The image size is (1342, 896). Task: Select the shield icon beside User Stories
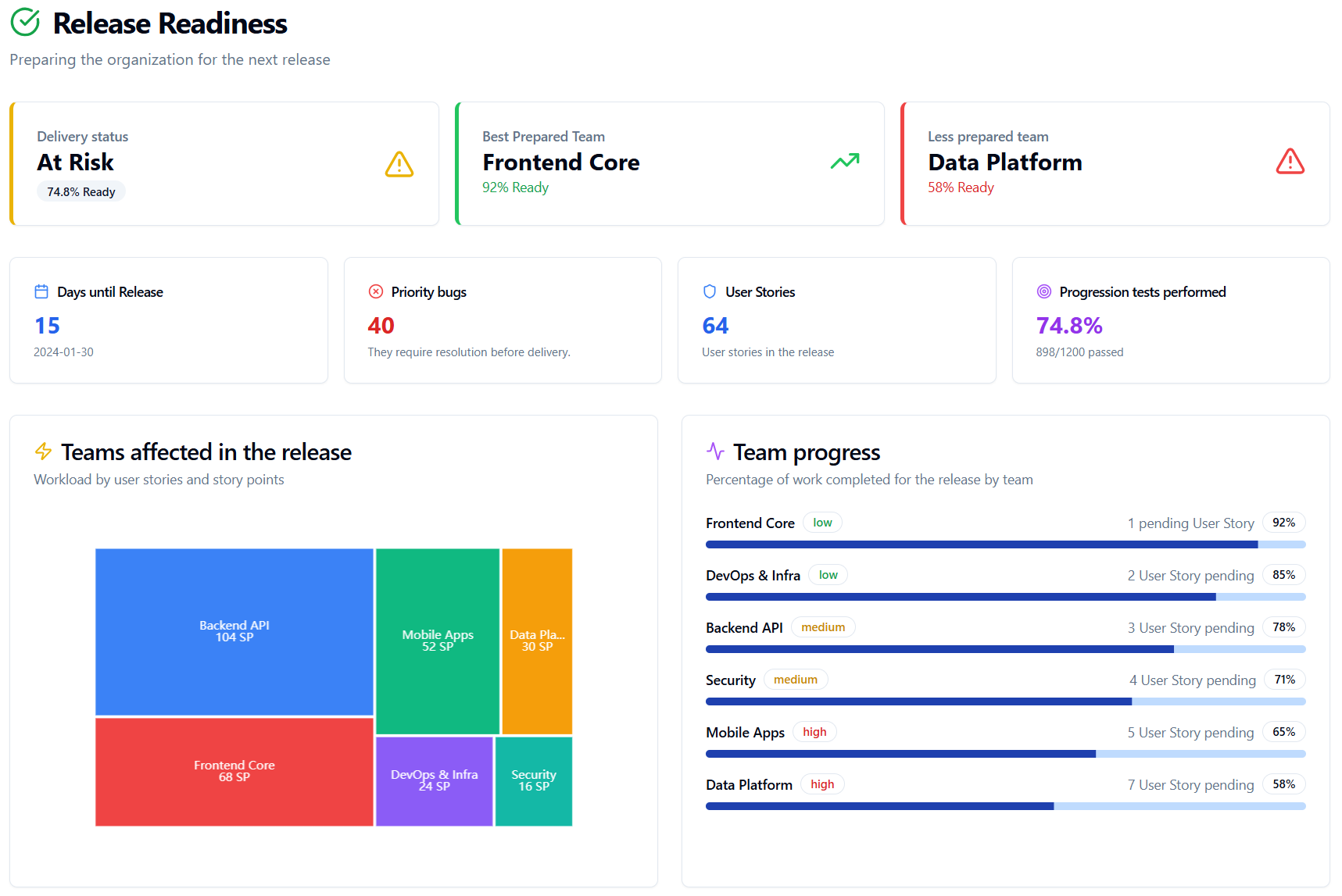709,291
